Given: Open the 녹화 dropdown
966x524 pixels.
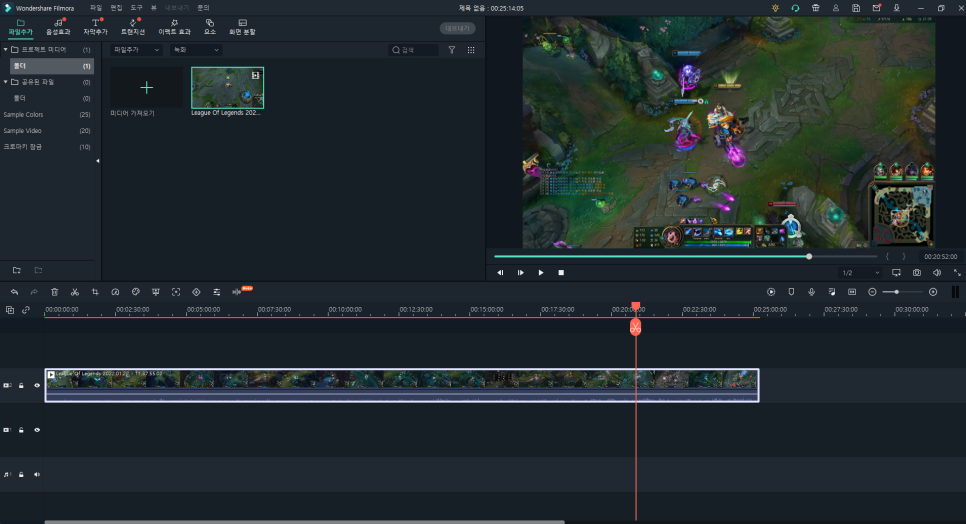Looking at the screenshot, I should tap(196, 50).
